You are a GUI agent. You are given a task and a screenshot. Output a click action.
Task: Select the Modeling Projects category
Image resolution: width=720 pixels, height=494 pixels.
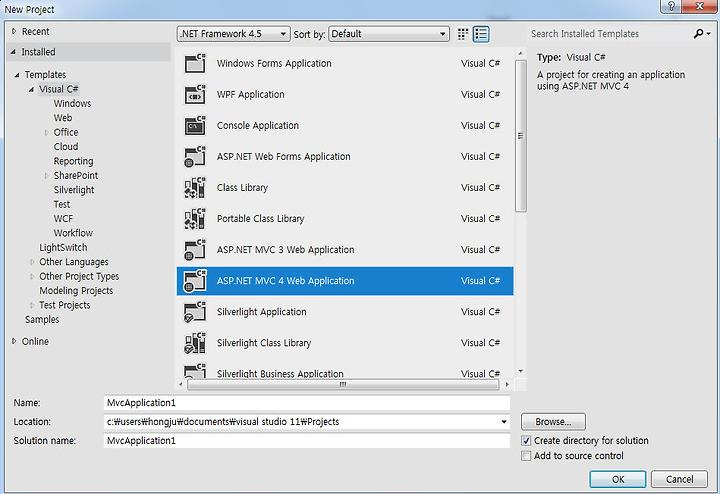tap(76, 291)
